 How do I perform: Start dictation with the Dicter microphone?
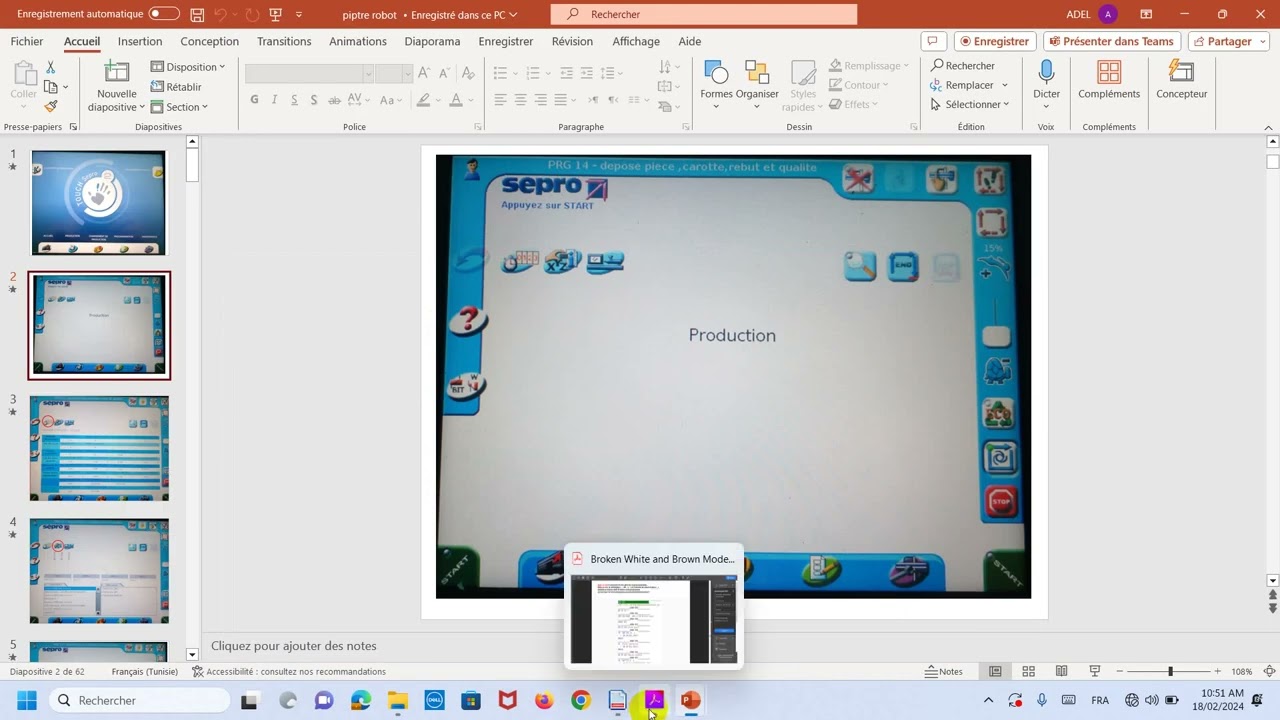[x=1046, y=80]
